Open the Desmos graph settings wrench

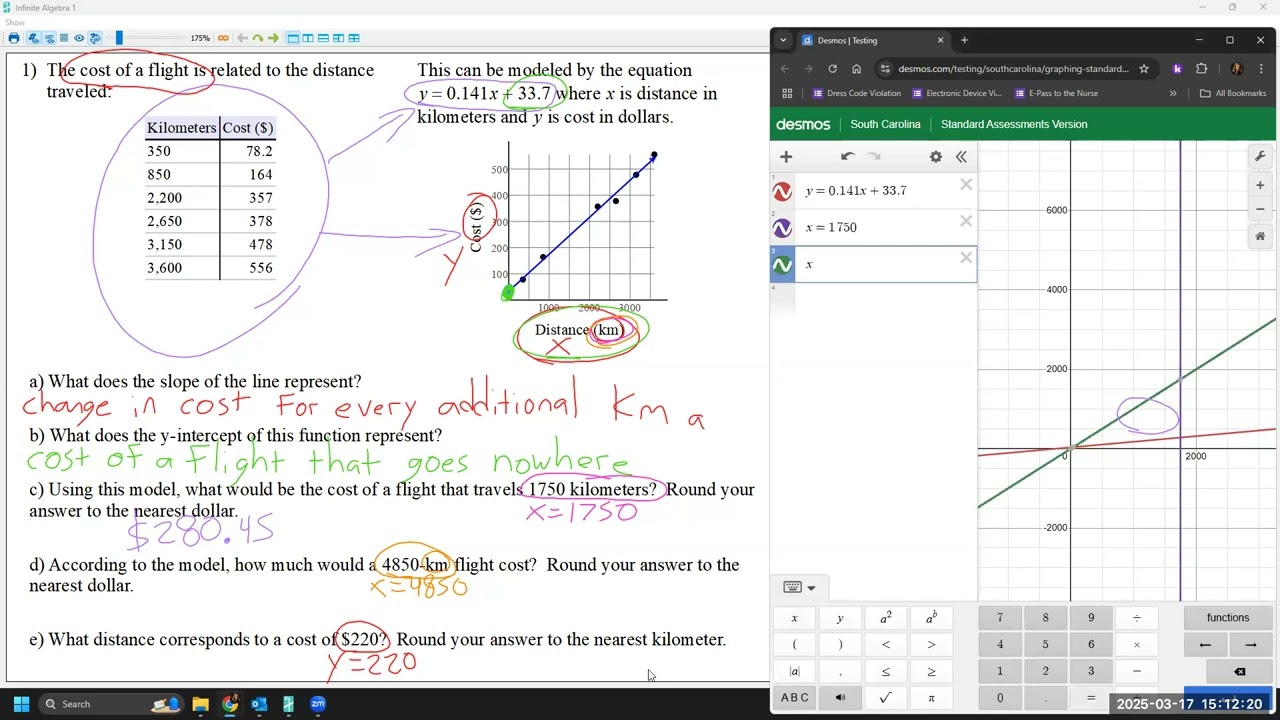[x=1260, y=157]
